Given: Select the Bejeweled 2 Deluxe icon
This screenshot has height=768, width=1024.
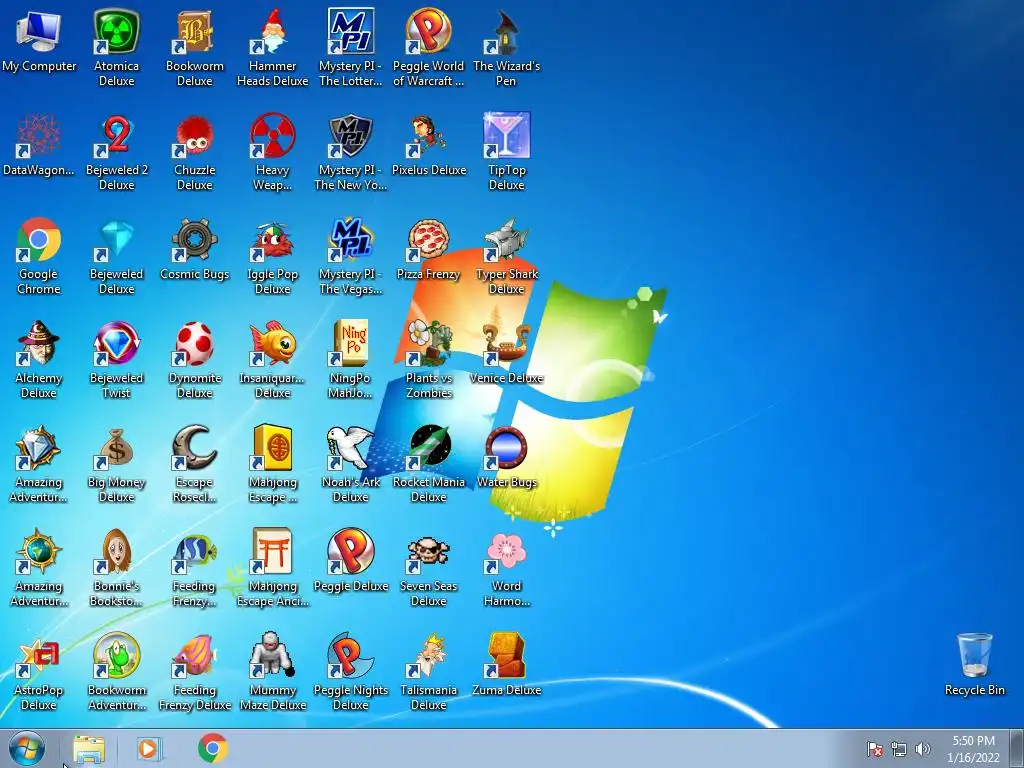Looking at the screenshot, I should click(116, 135).
